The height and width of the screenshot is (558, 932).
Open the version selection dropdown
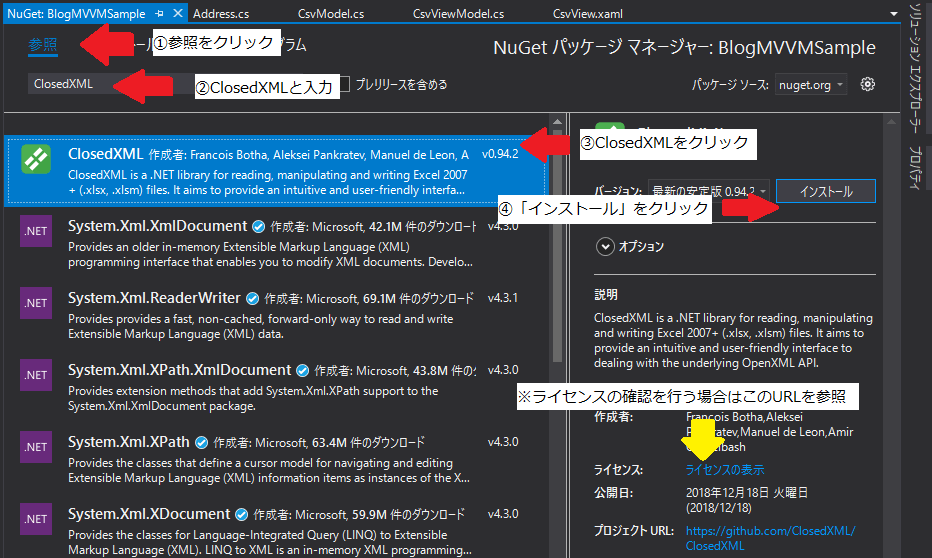coord(709,191)
